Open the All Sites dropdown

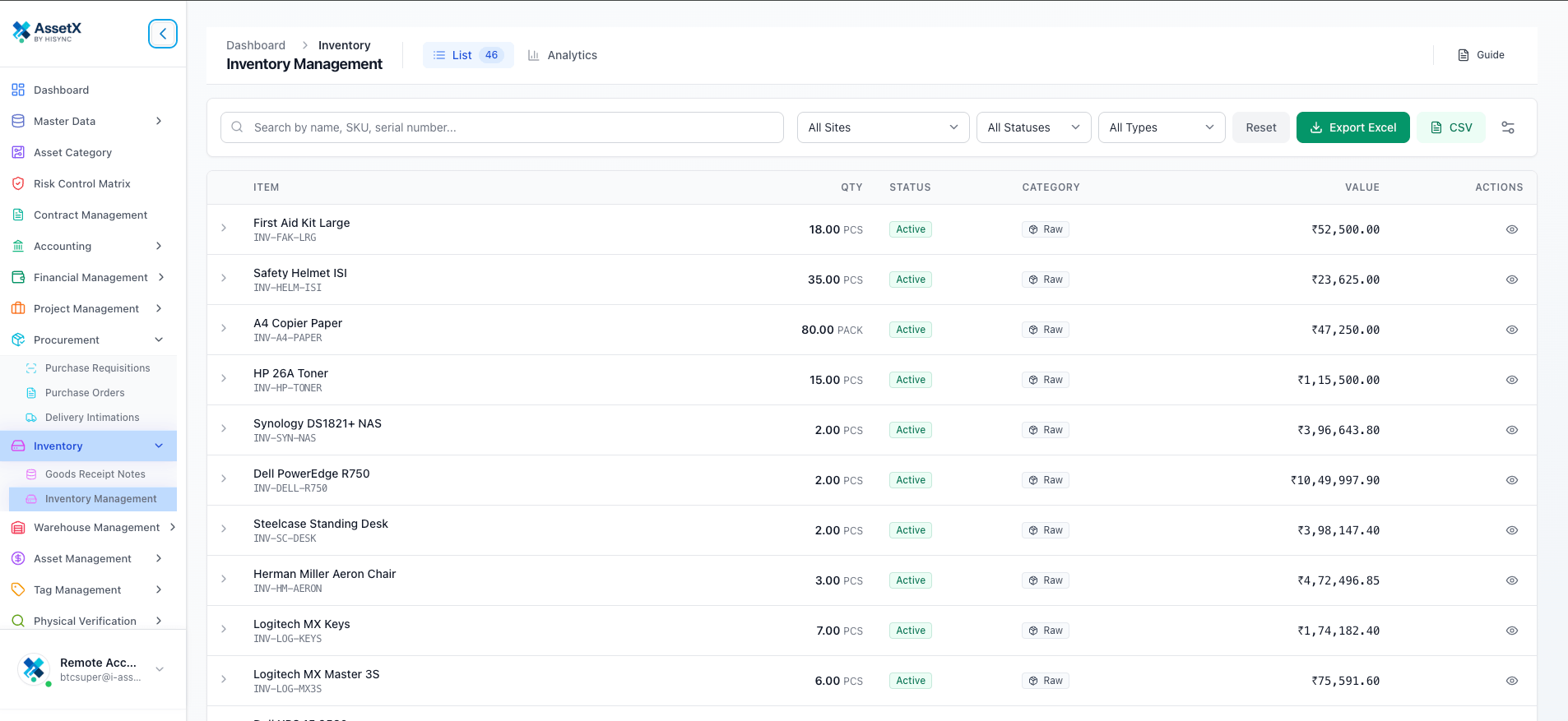coord(882,127)
